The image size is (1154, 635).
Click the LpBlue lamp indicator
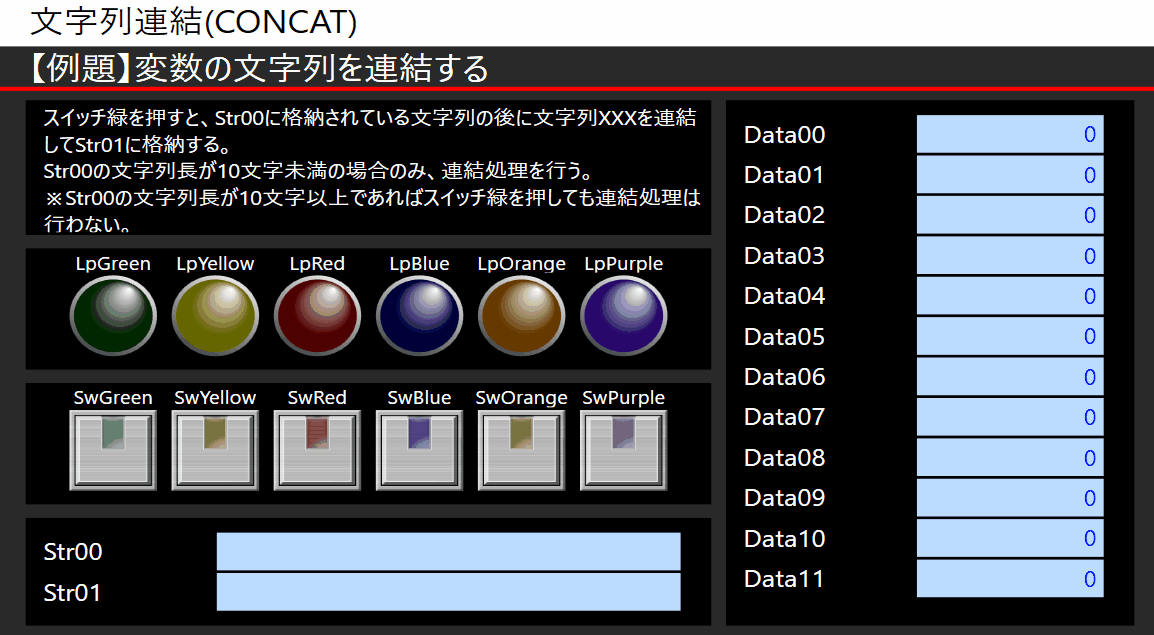pos(419,315)
